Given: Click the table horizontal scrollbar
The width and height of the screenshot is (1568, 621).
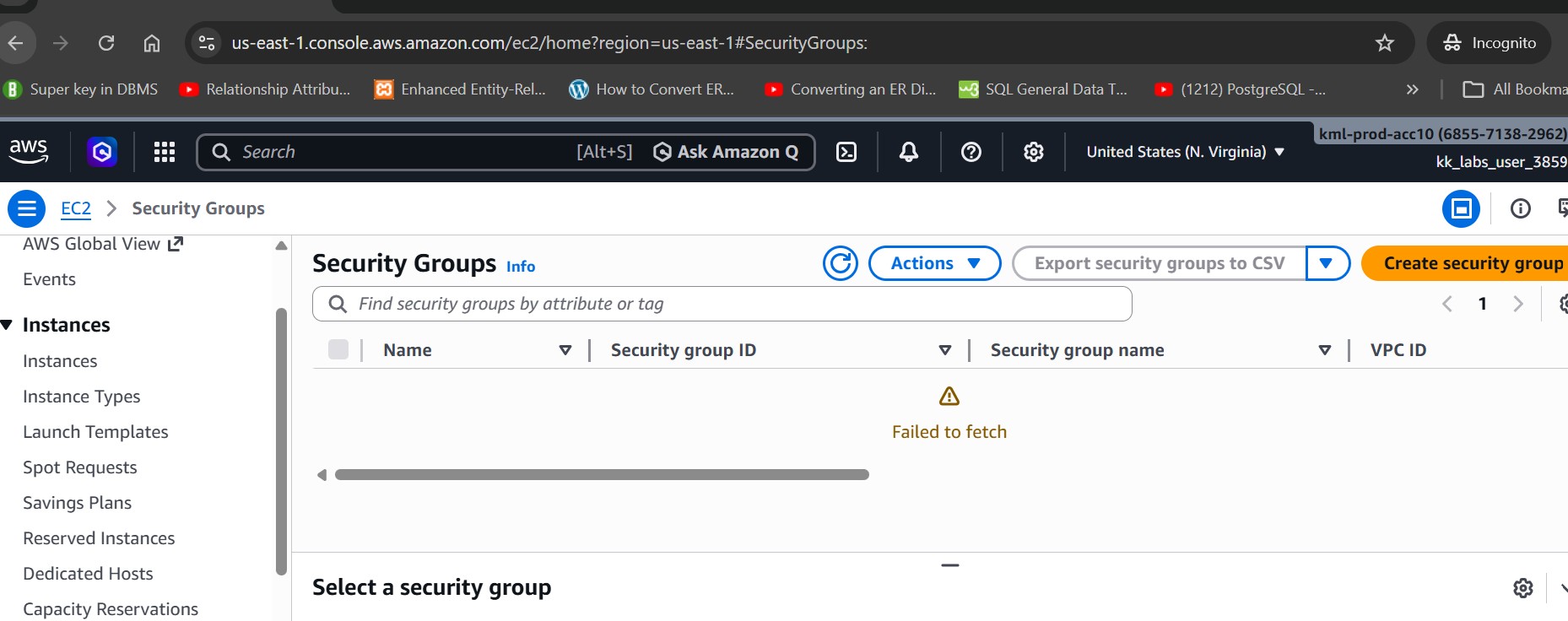Looking at the screenshot, I should 602,475.
